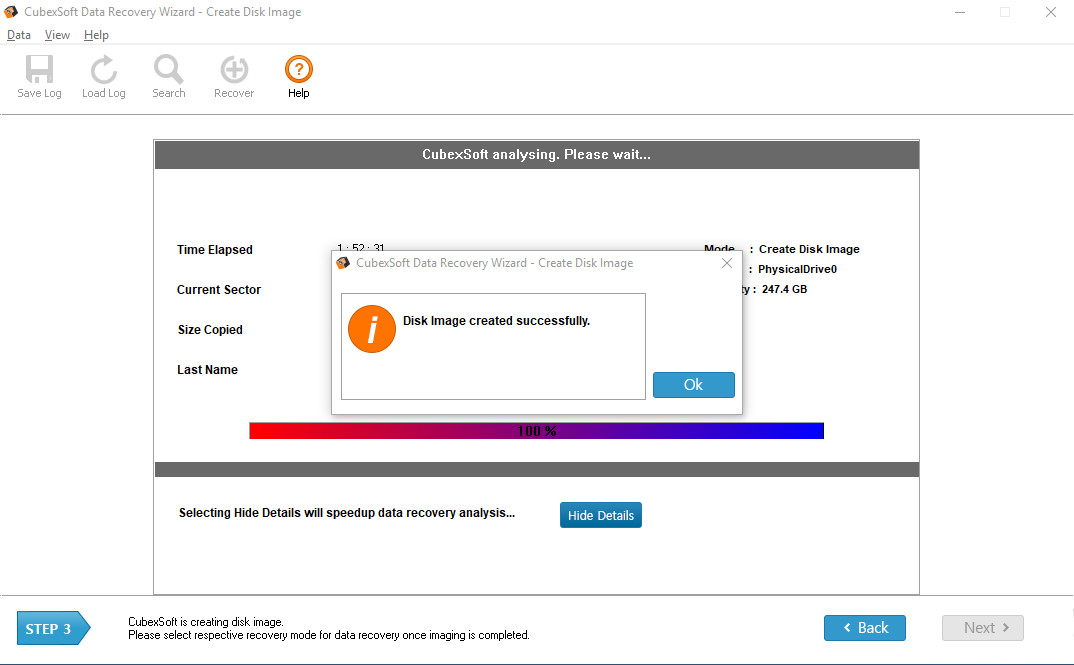Click the CubexSoft app logo in title bar
Viewport: 1074px width, 665px height.
click(x=11, y=12)
